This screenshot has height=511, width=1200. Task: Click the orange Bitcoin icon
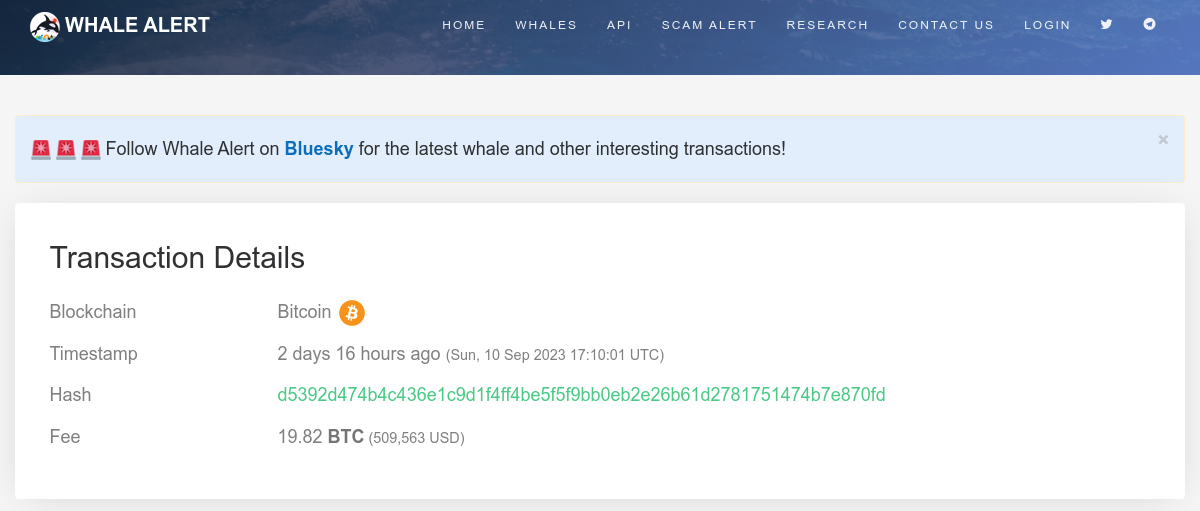tap(352, 313)
